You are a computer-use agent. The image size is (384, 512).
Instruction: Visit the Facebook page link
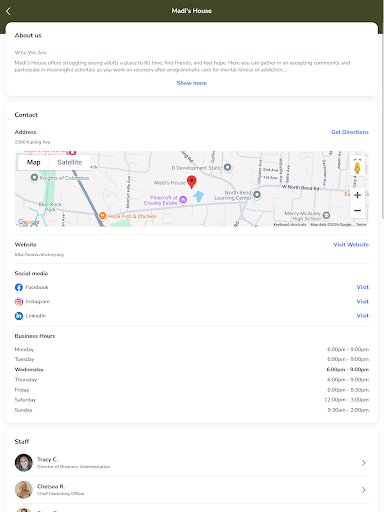pos(363,287)
